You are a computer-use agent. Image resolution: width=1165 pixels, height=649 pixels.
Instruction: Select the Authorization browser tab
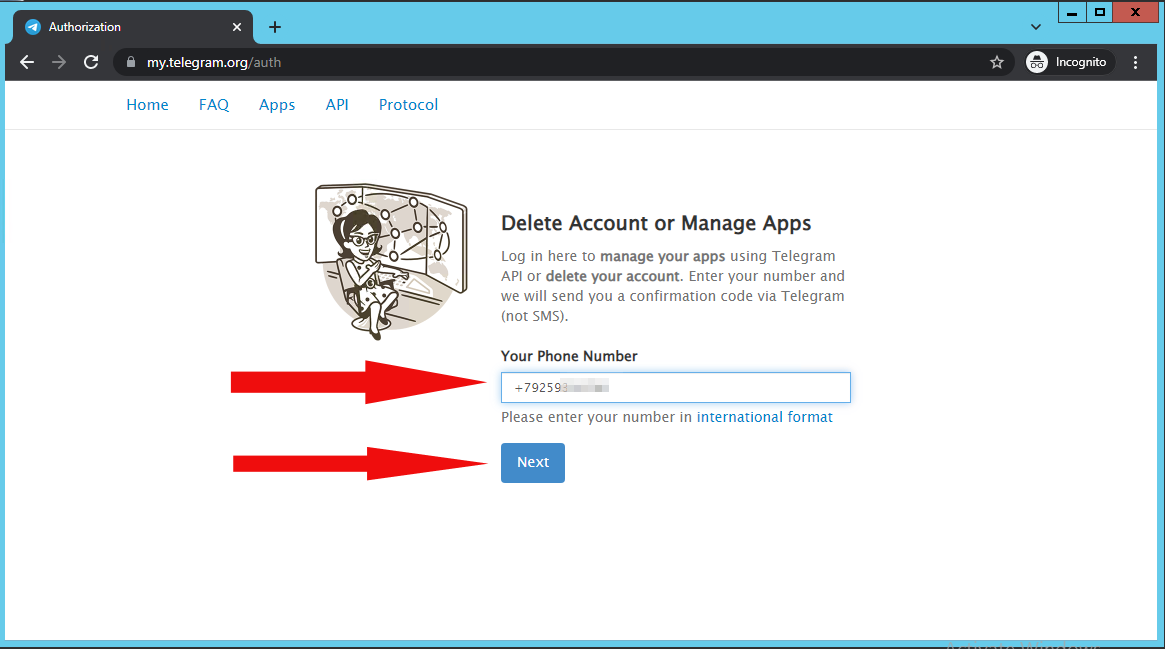[133, 27]
